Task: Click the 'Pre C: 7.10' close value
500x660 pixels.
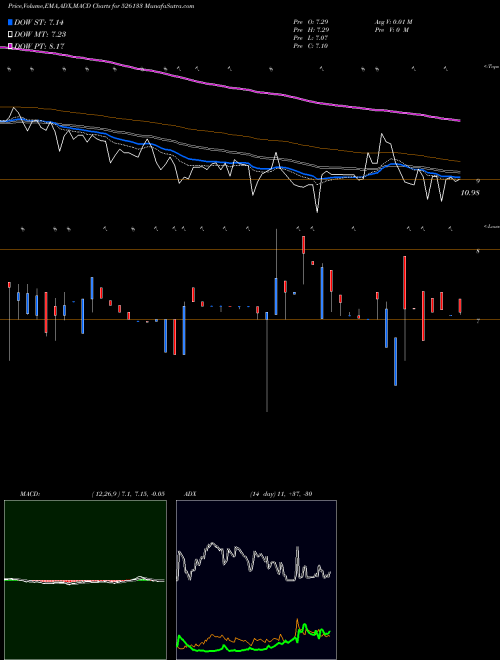Action: [311, 46]
